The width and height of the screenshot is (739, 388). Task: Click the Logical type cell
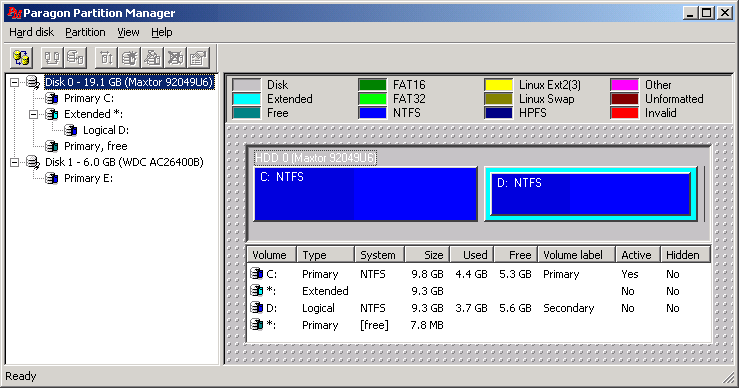click(318, 308)
